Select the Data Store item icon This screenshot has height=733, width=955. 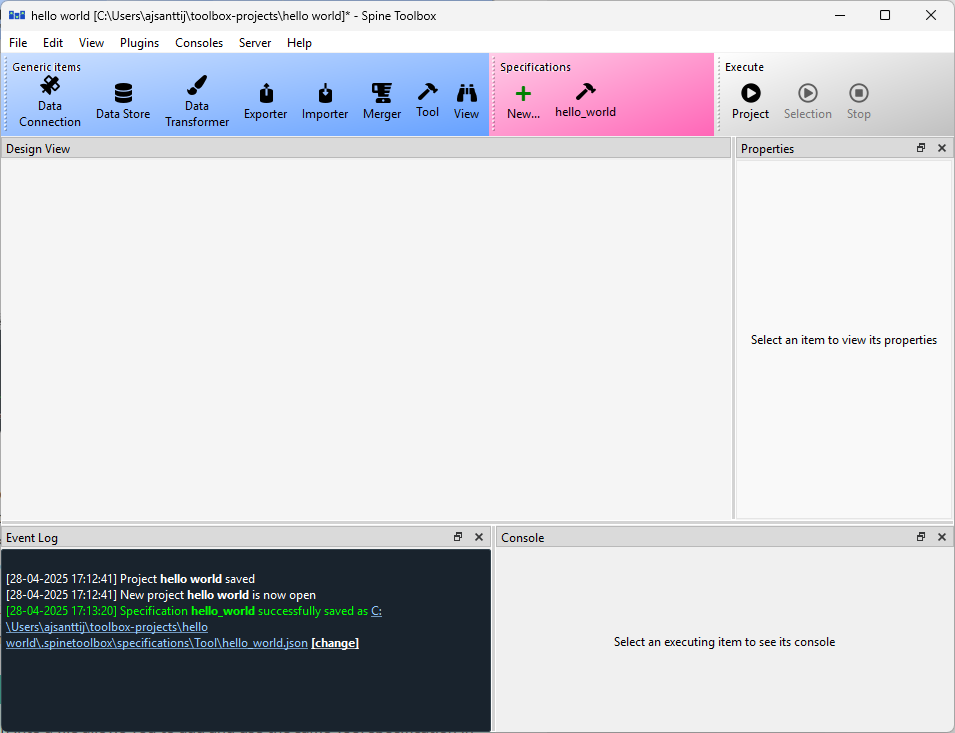tap(123, 93)
